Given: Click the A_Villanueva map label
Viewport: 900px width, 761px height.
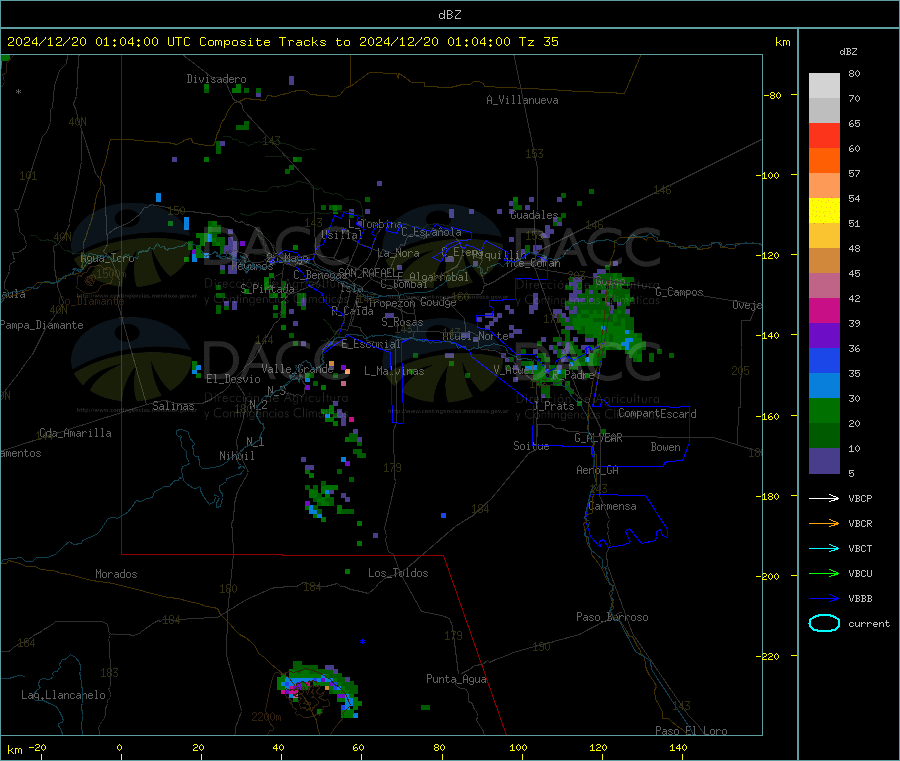Looking at the screenshot, I should (522, 100).
